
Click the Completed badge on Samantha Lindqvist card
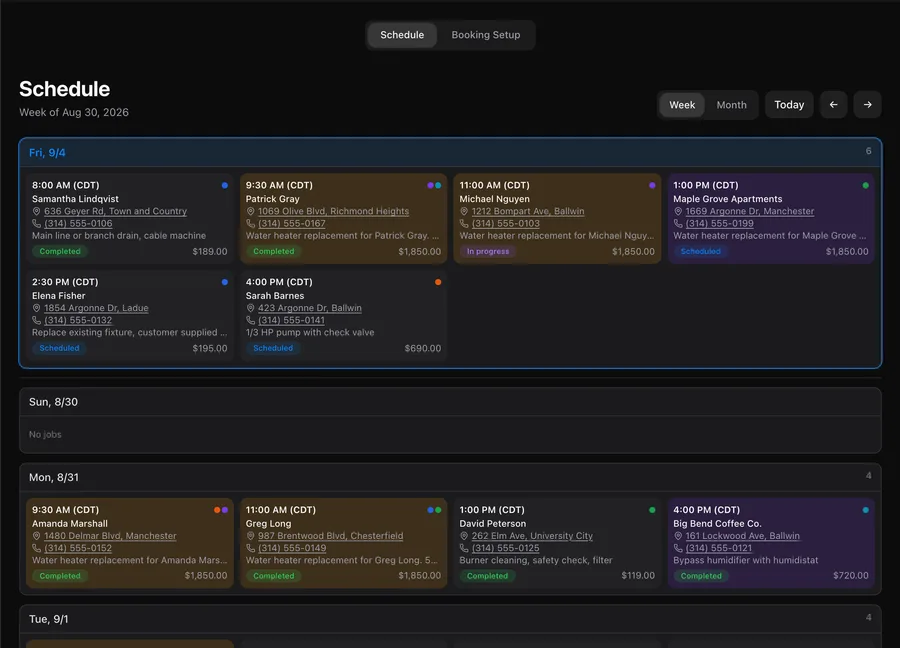(60, 251)
